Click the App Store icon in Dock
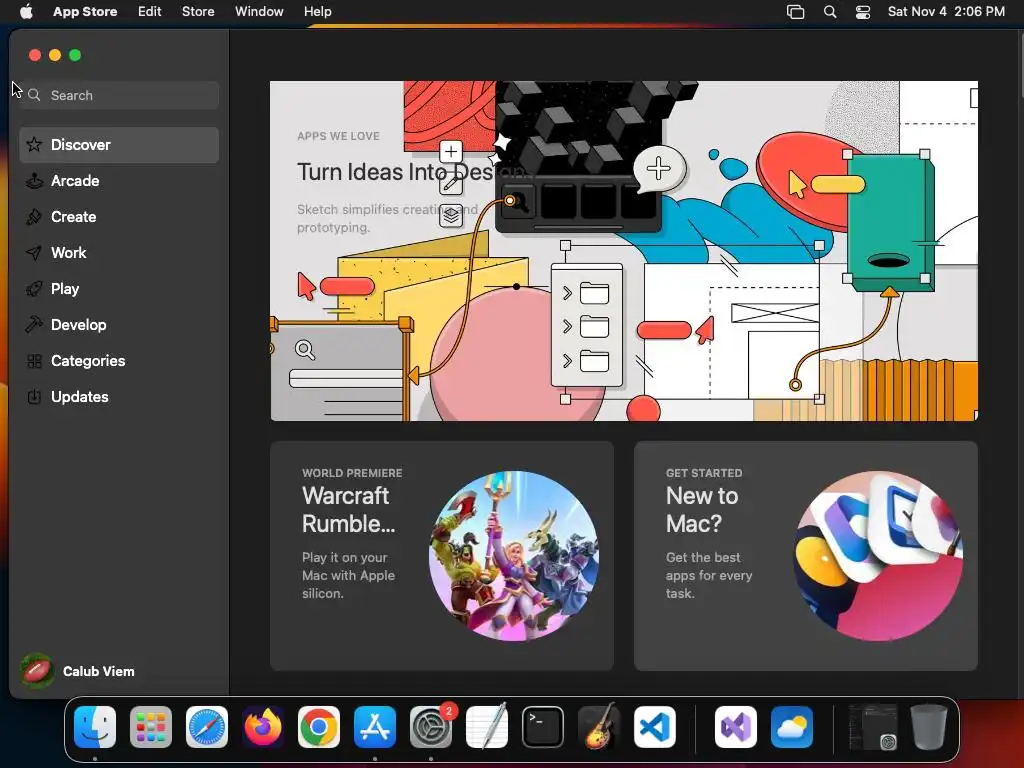Viewport: 1024px width, 768px height. click(375, 727)
